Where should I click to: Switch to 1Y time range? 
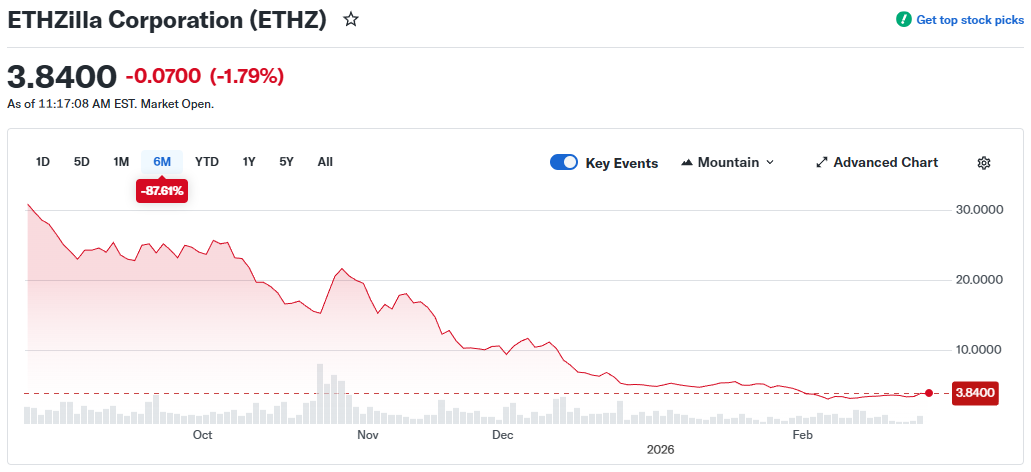click(x=249, y=162)
